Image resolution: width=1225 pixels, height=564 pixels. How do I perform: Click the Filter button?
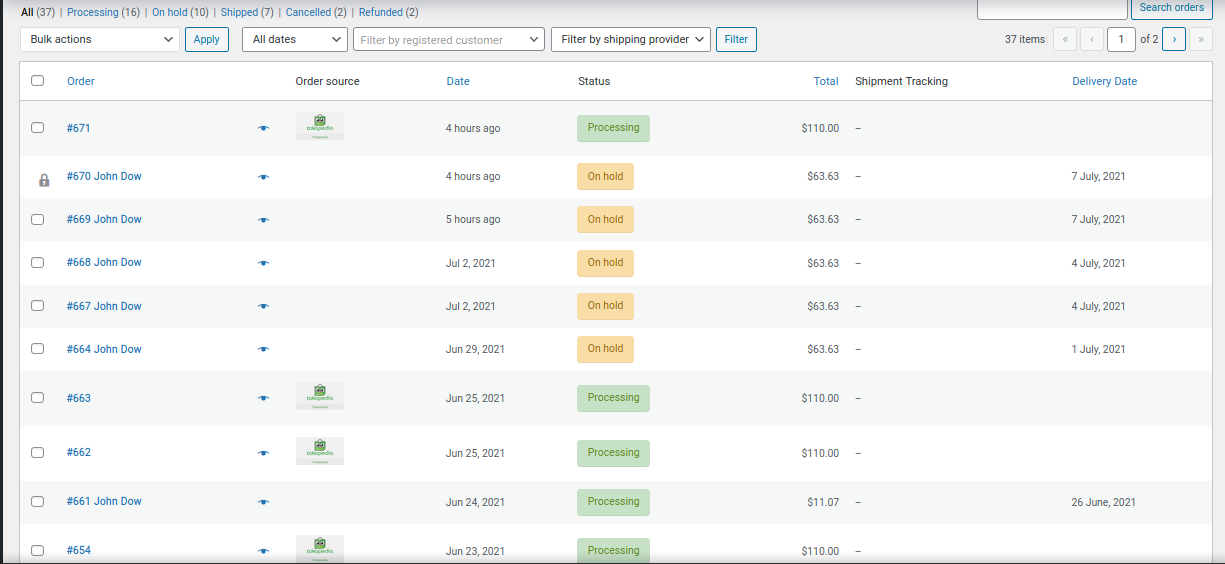736,39
